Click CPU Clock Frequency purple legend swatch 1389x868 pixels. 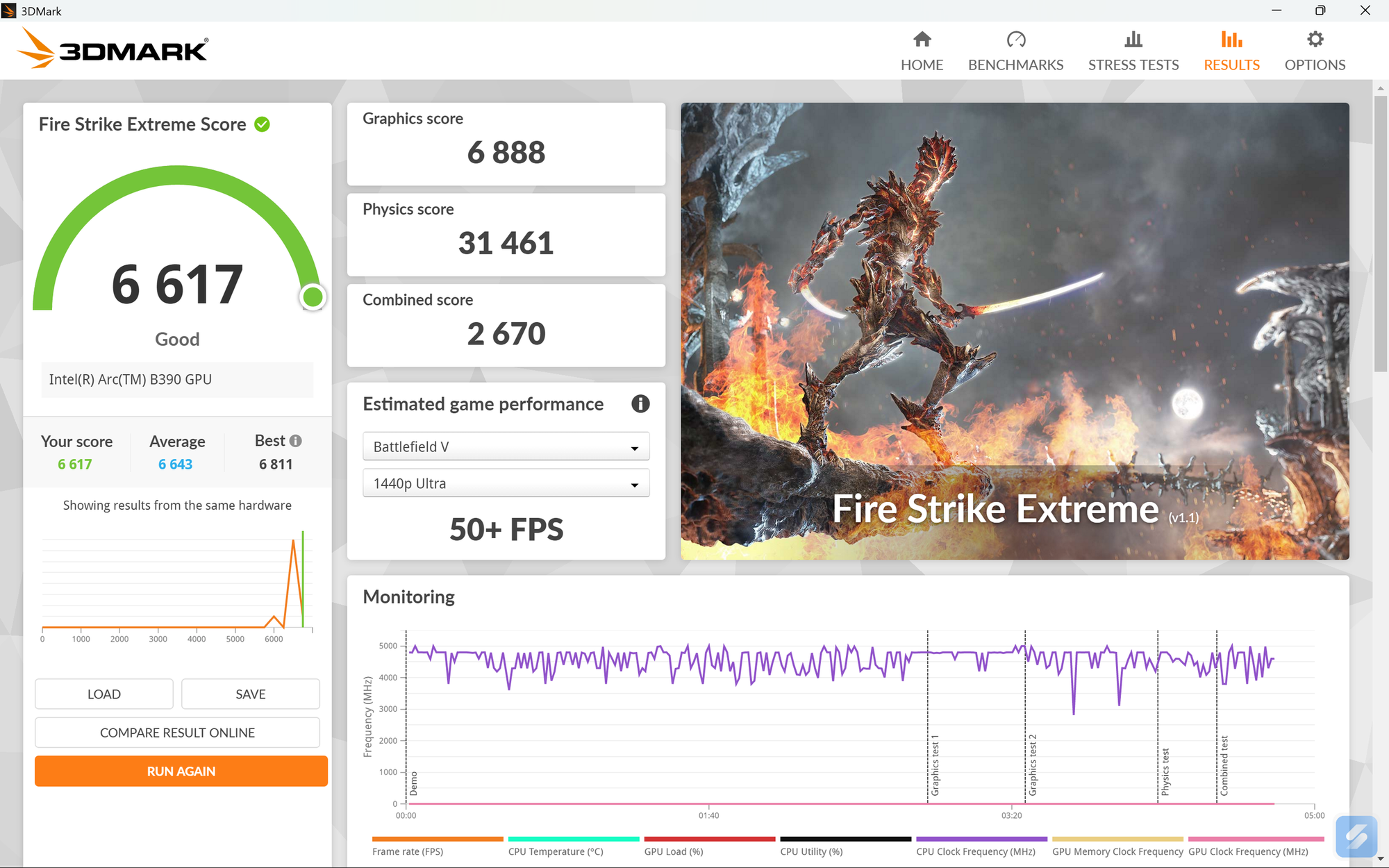point(981,839)
